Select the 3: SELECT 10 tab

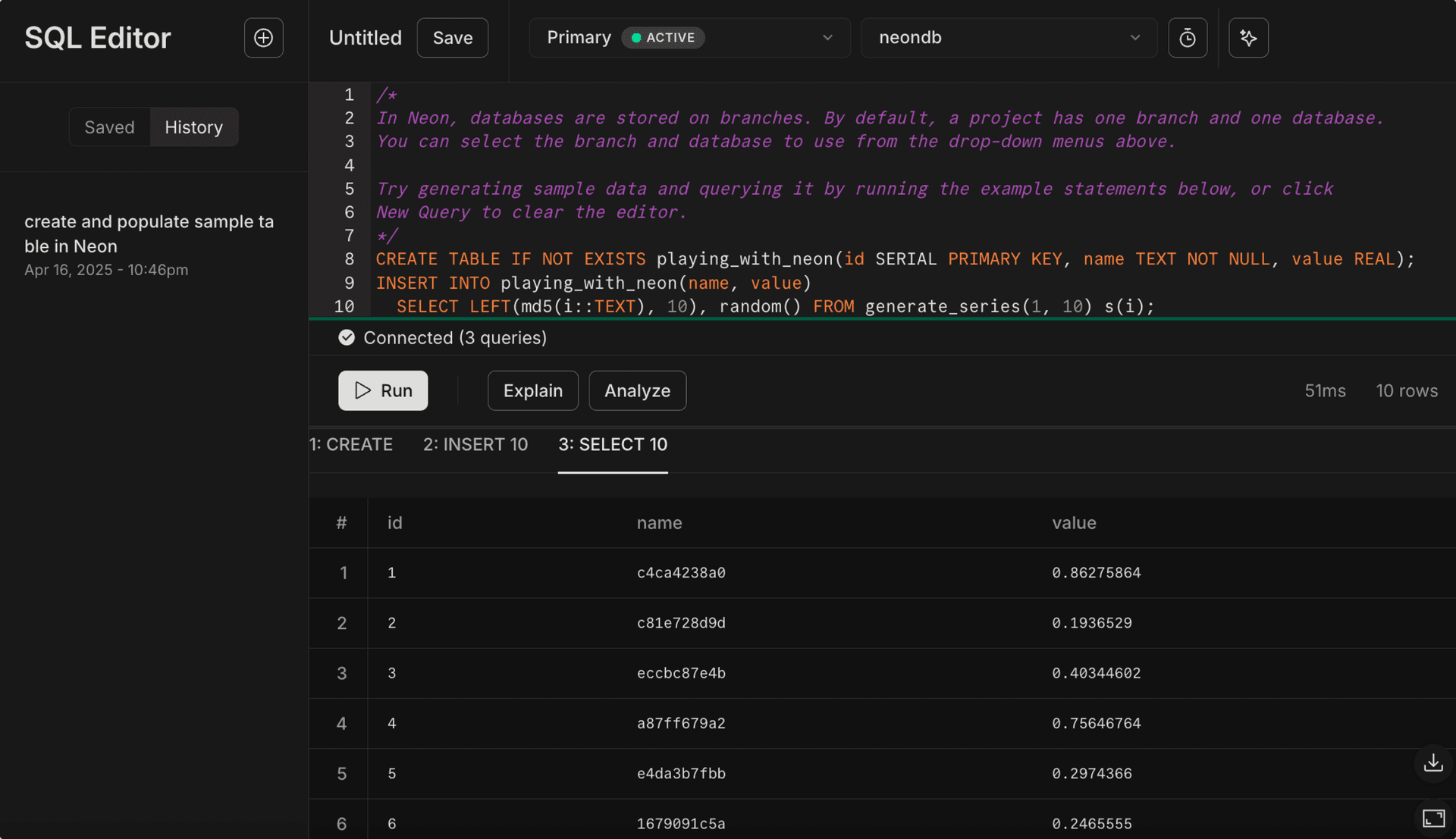coord(613,444)
